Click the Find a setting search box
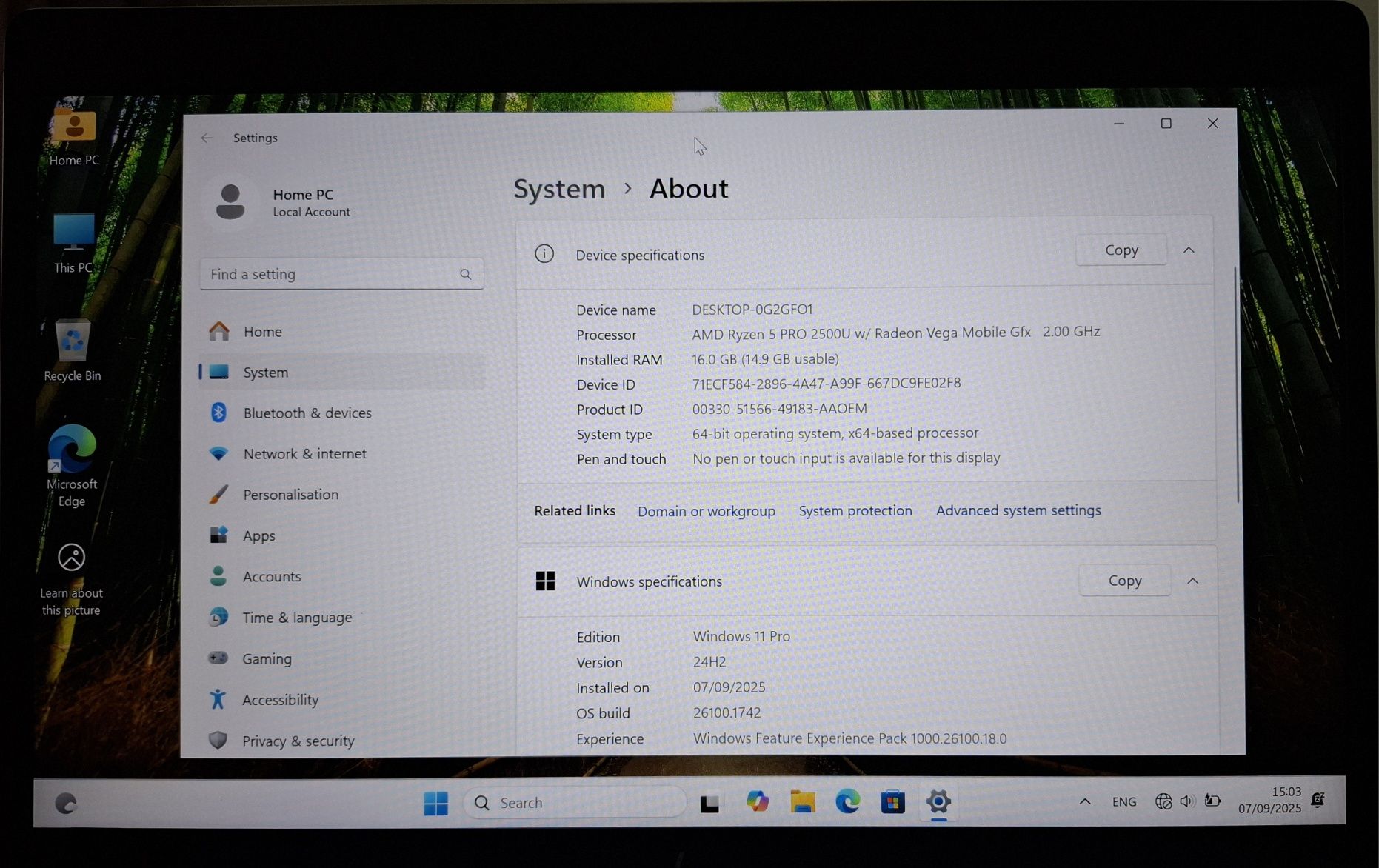The width and height of the screenshot is (1379, 868). [341, 274]
